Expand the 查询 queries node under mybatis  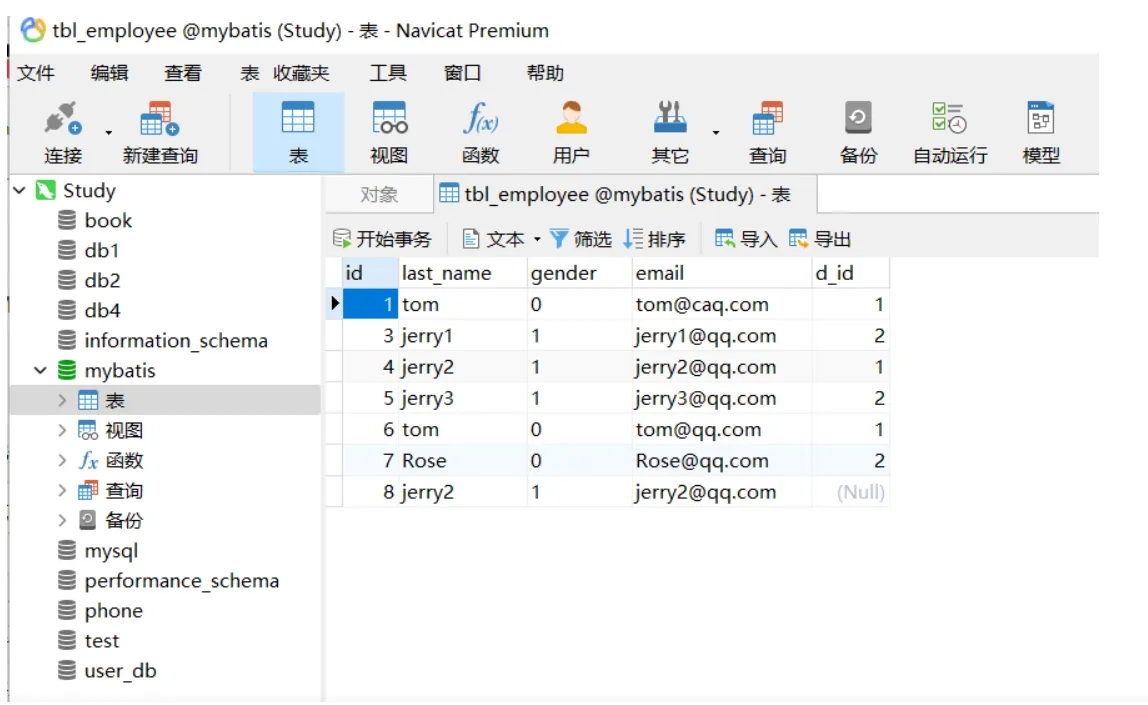point(62,490)
